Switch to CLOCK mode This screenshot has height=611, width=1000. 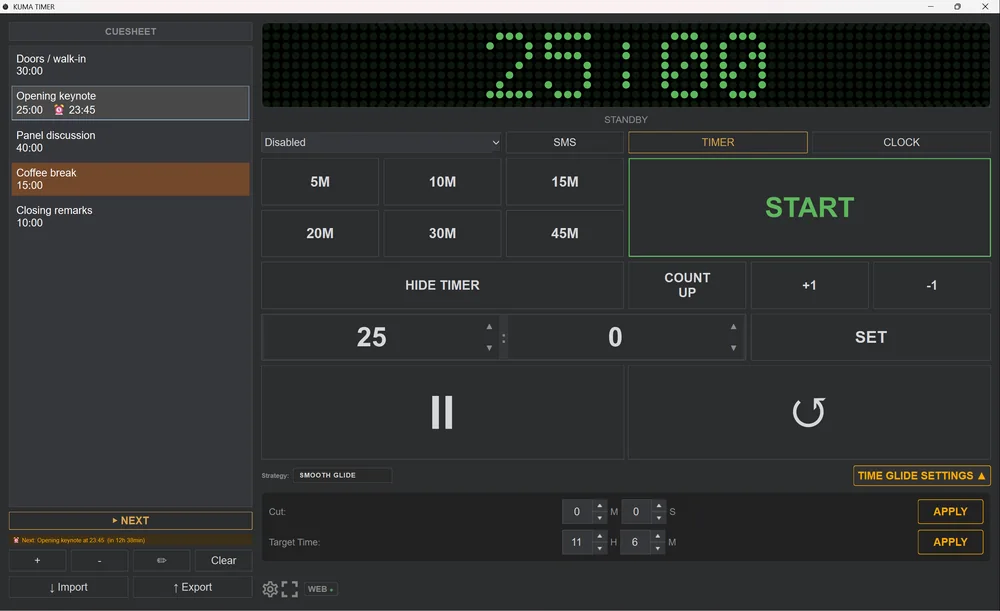click(x=901, y=142)
